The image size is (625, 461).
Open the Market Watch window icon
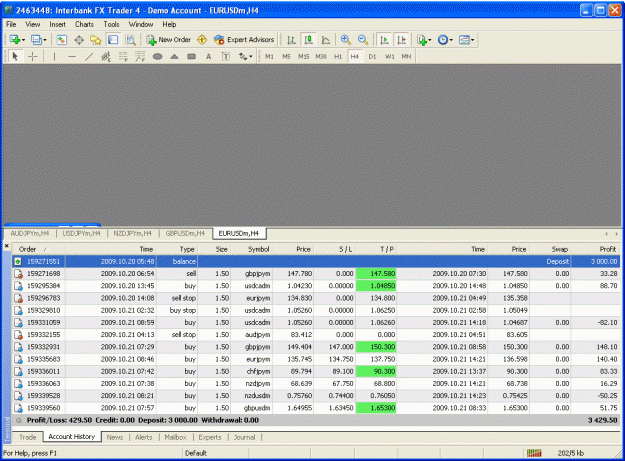tap(62, 40)
